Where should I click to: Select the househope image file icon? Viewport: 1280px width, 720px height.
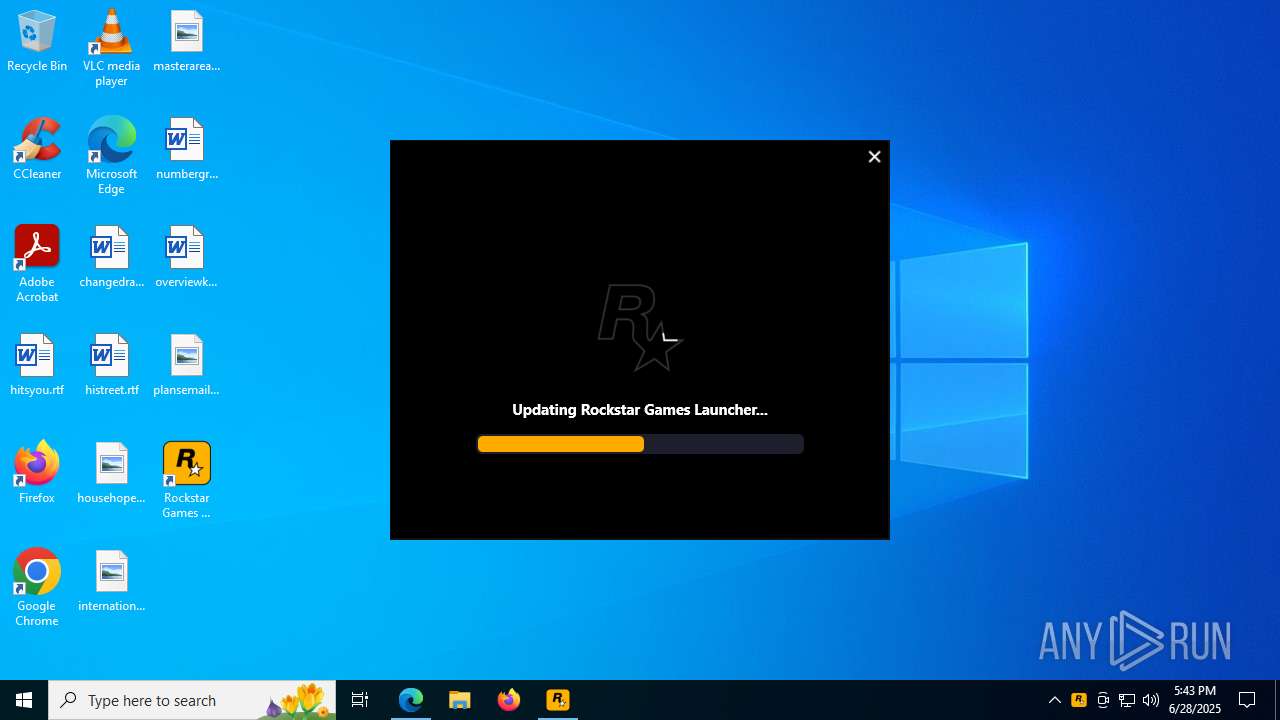point(111,474)
